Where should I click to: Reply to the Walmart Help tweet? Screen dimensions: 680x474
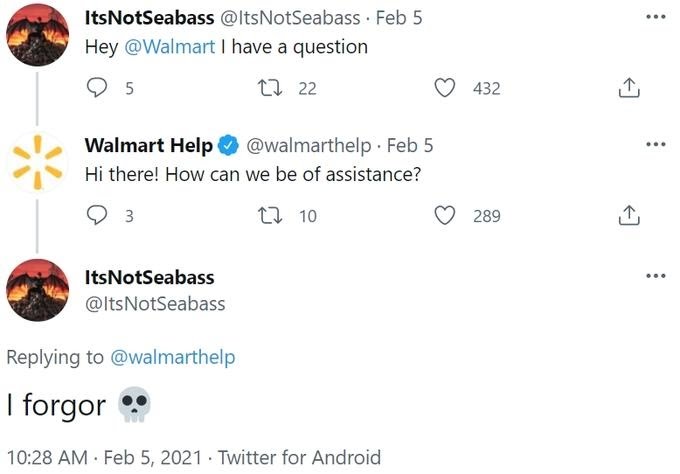coord(97,216)
